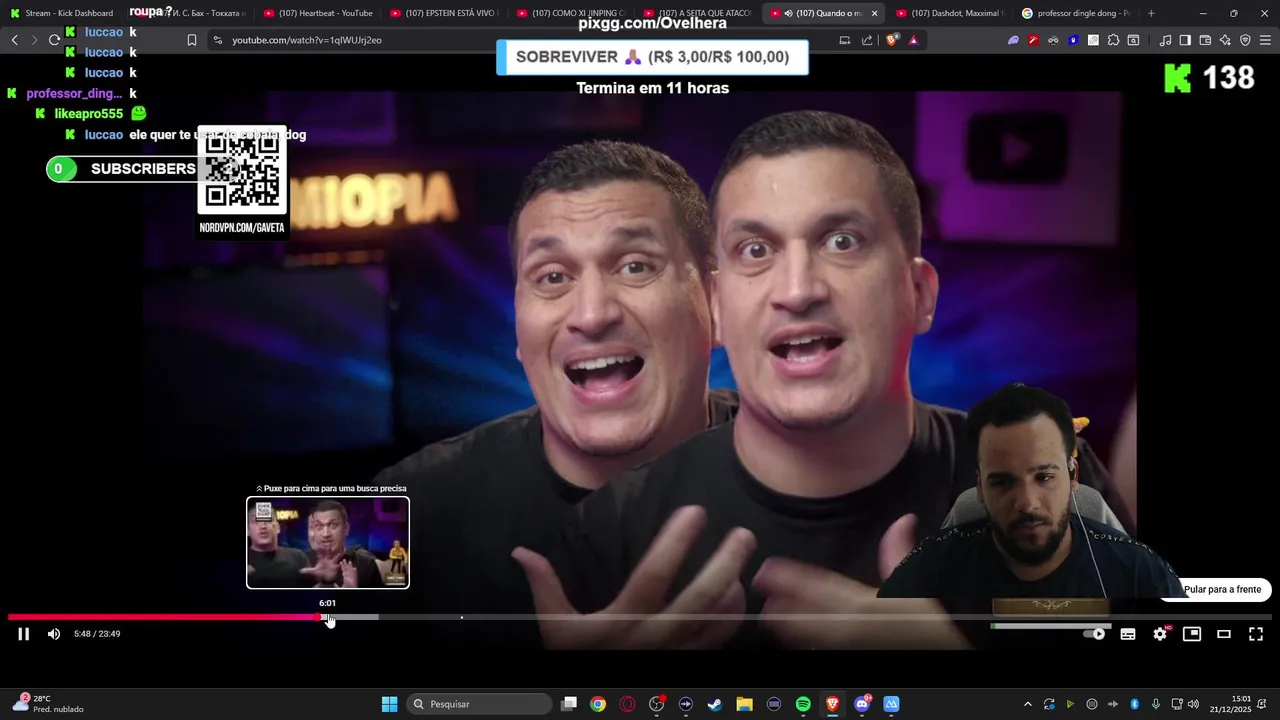The image size is (1280, 720).
Task: Launch Google Chrome from taskbar
Action: pyautogui.click(x=598, y=704)
